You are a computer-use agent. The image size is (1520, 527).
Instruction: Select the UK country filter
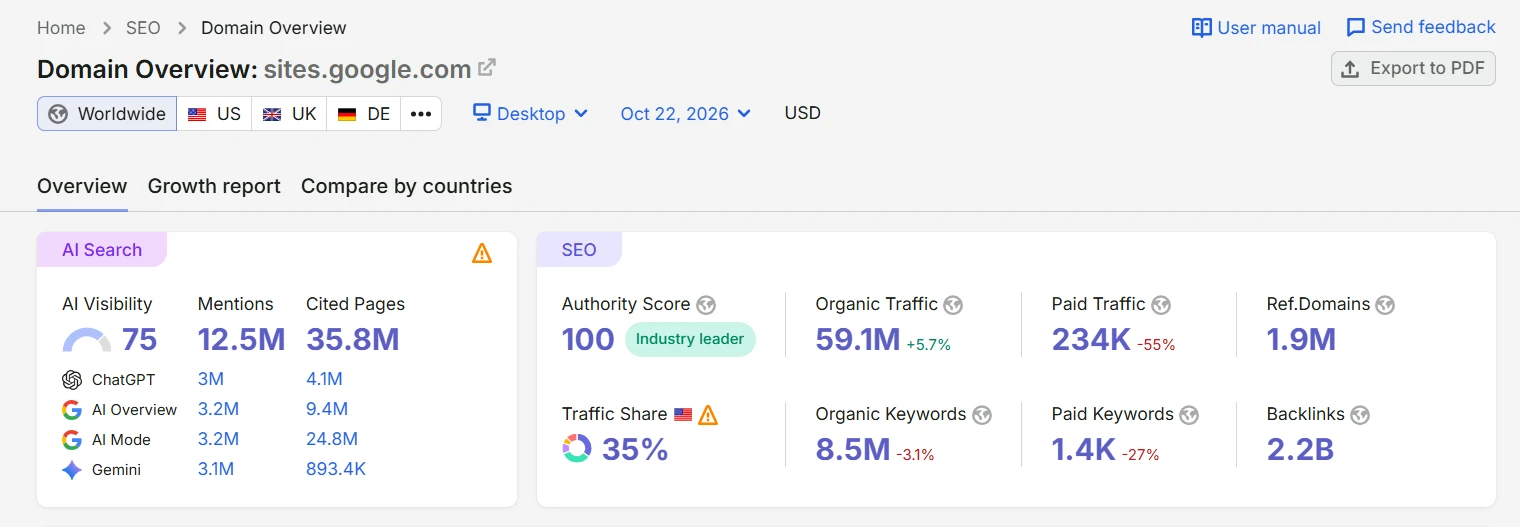(289, 114)
